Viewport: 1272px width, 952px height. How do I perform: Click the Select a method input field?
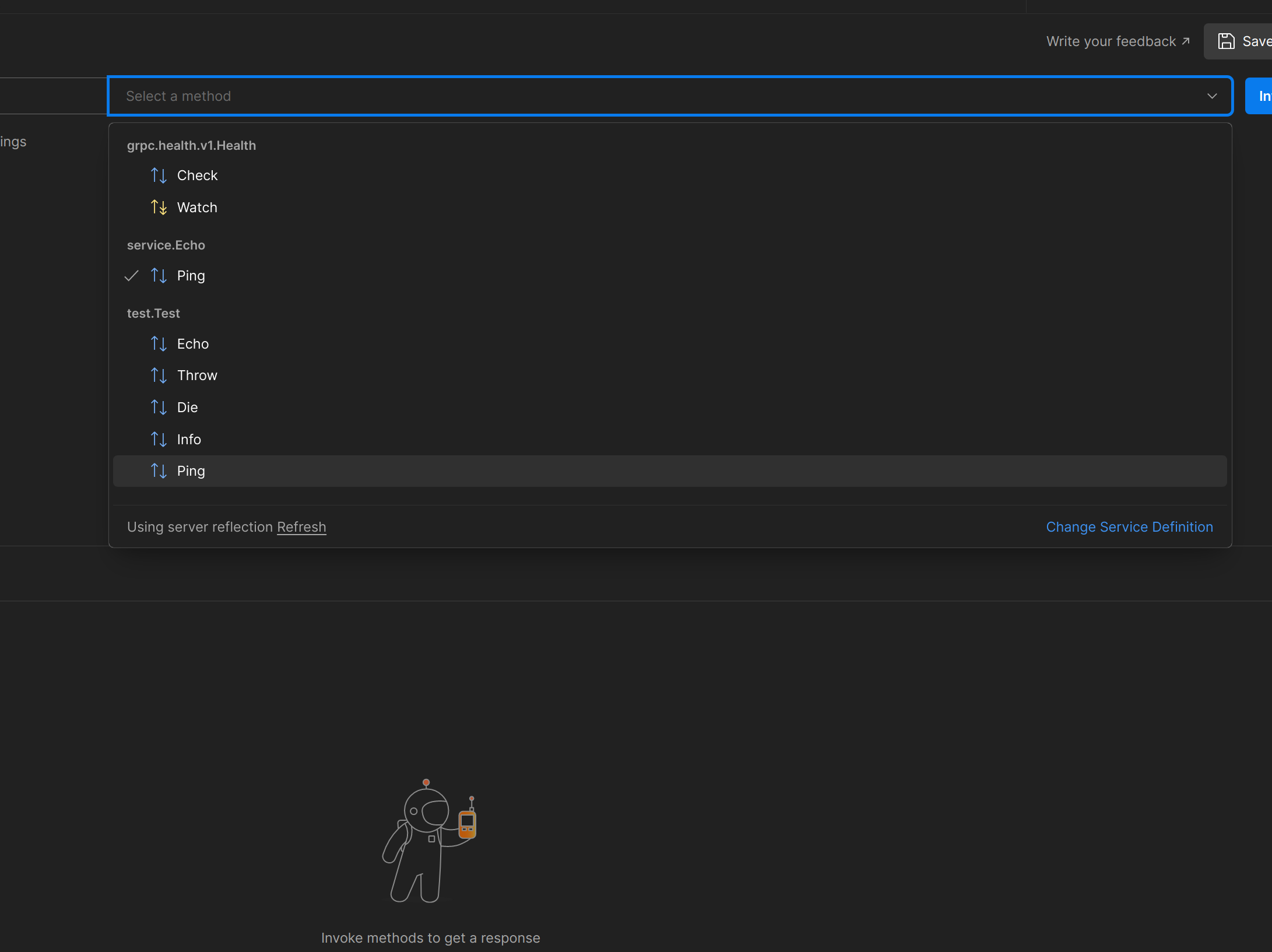pos(641,96)
